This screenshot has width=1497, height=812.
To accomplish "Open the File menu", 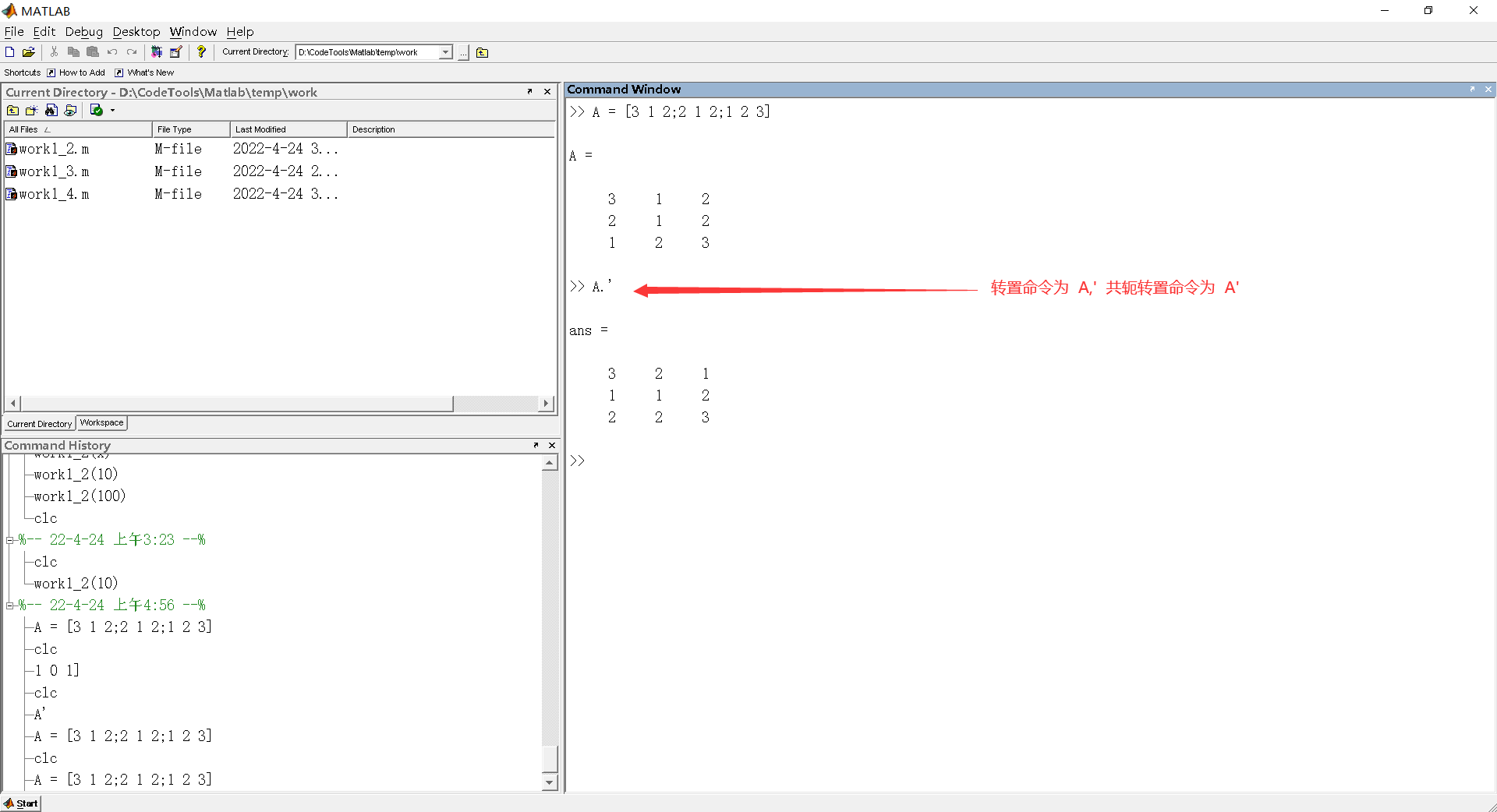I will point(14,32).
